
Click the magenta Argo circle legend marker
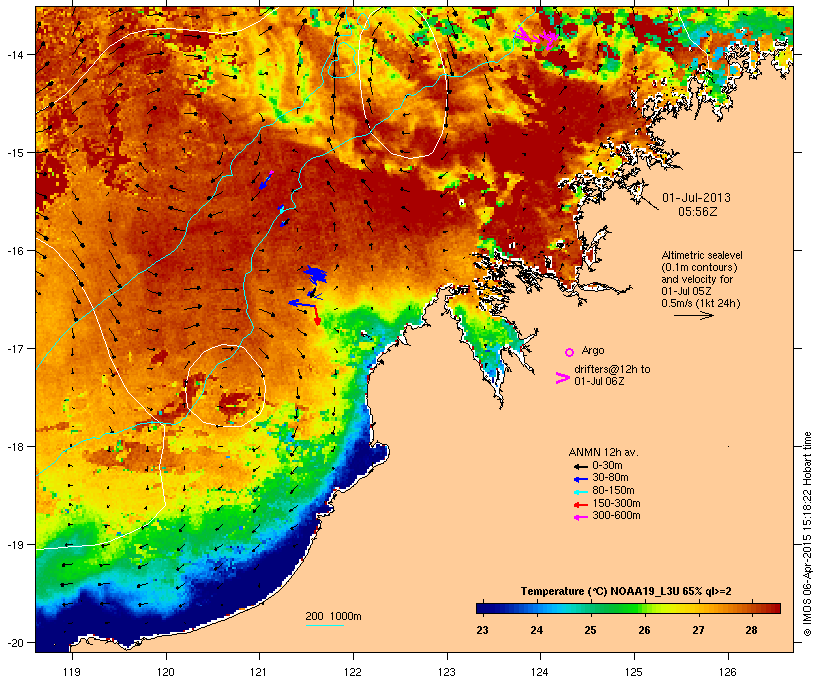pos(570,352)
